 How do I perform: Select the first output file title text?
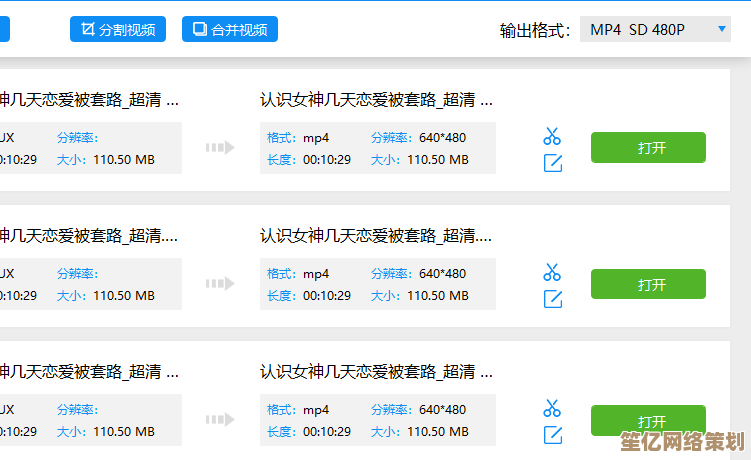(x=376, y=100)
